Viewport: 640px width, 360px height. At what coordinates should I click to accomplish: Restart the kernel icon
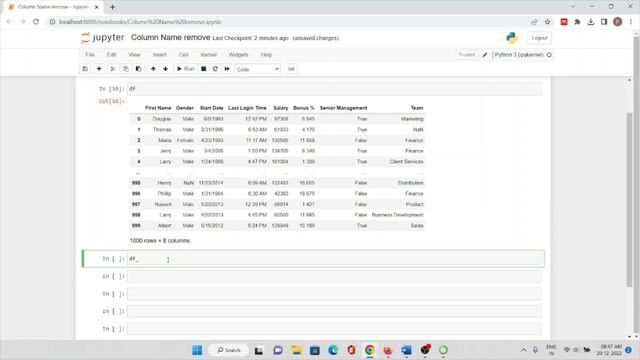click(x=215, y=69)
